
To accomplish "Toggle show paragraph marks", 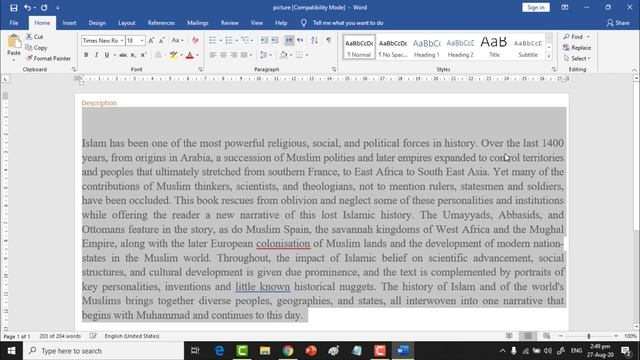I will (x=329, y=40).
